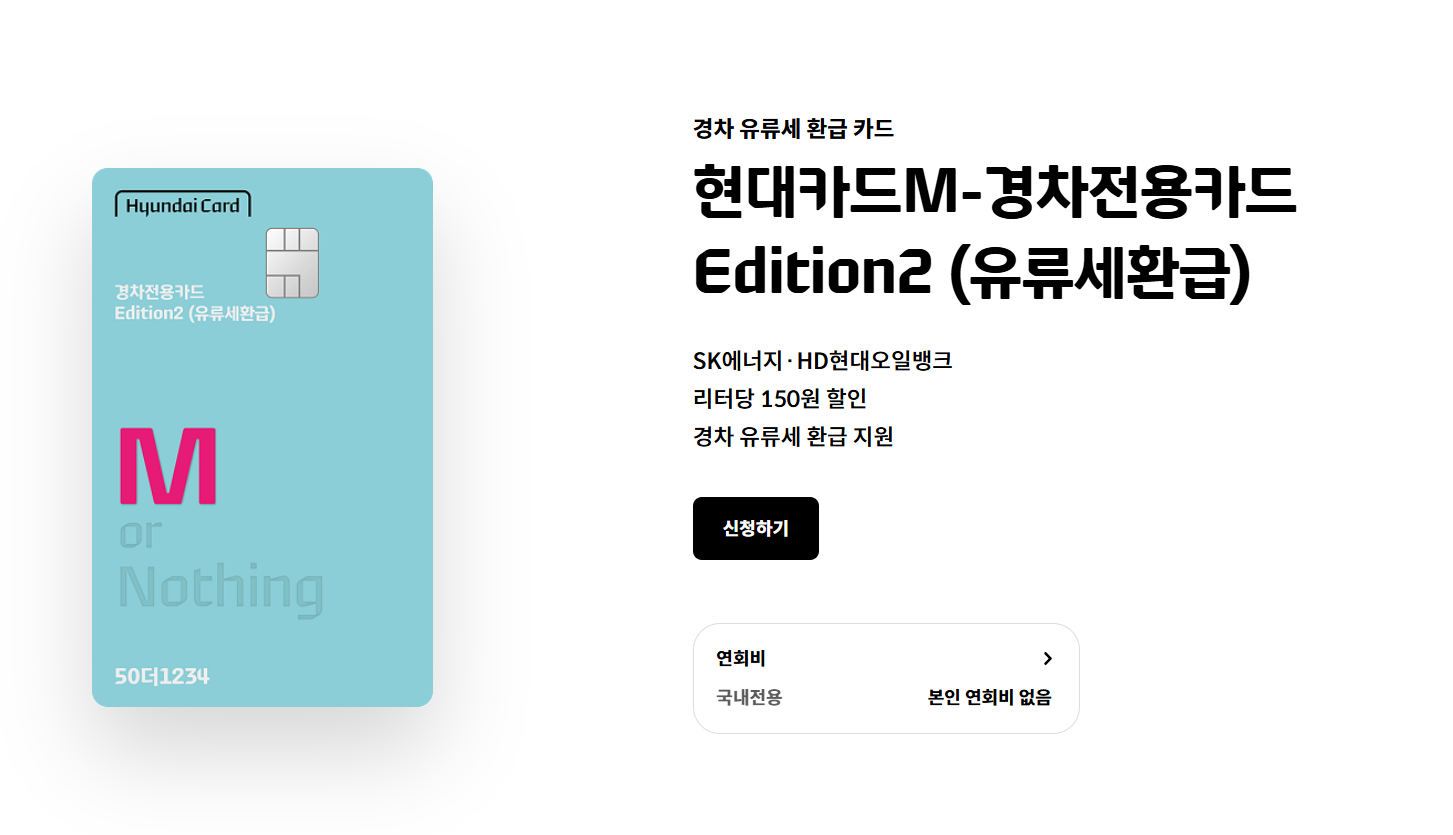Click the 50더1234 card number
This screenshot has width=1453, height=835.
click(x=162, y=676)
